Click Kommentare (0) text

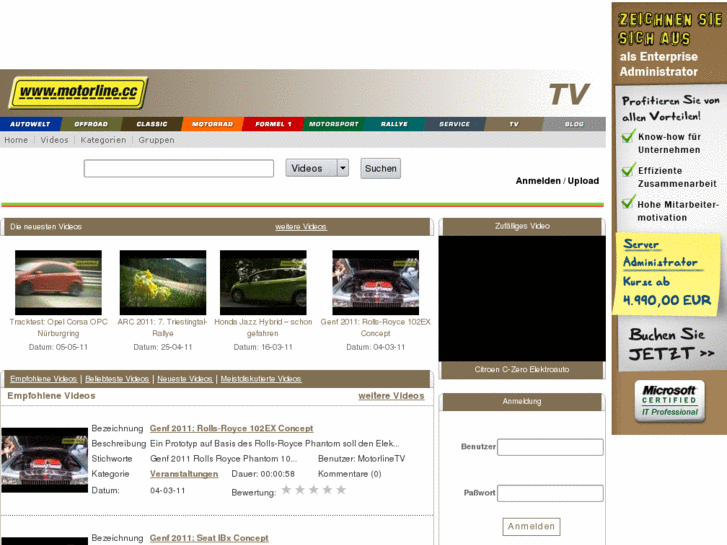350,474
